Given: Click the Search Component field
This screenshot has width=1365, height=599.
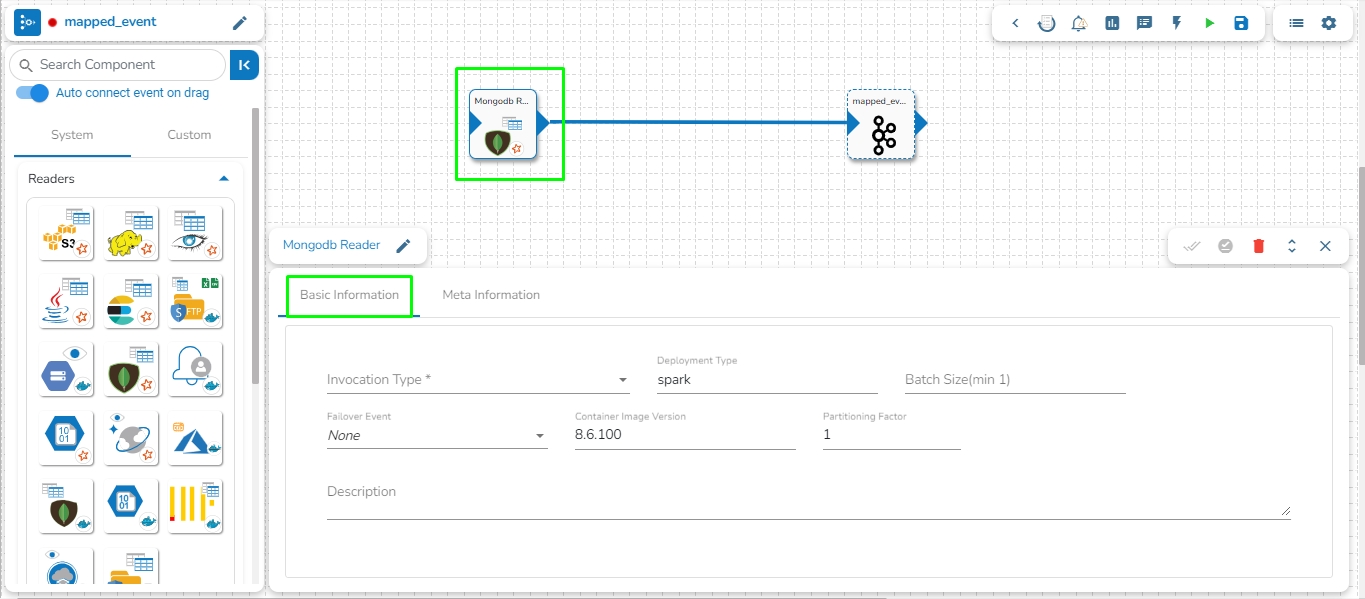Looking at the screenshot, I should [118, 65].
